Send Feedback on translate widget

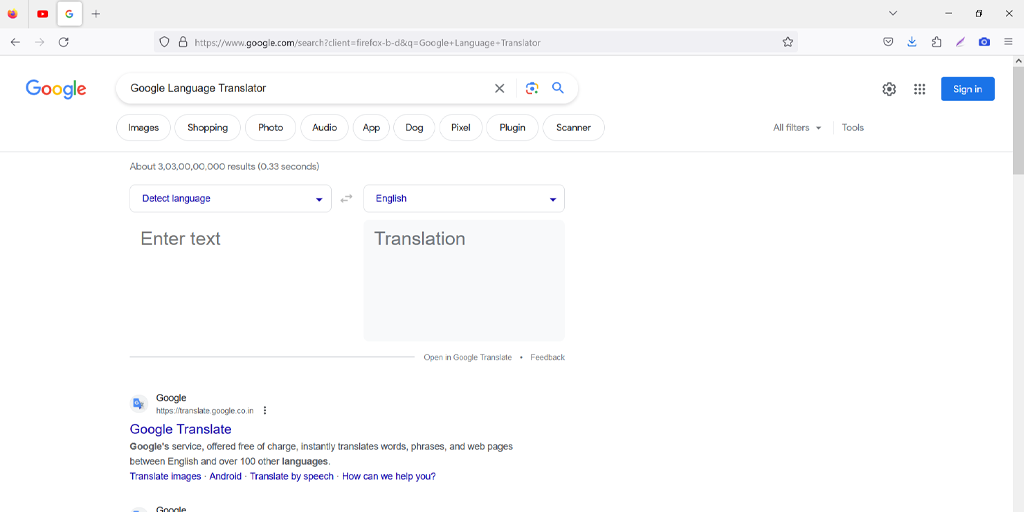547,357
